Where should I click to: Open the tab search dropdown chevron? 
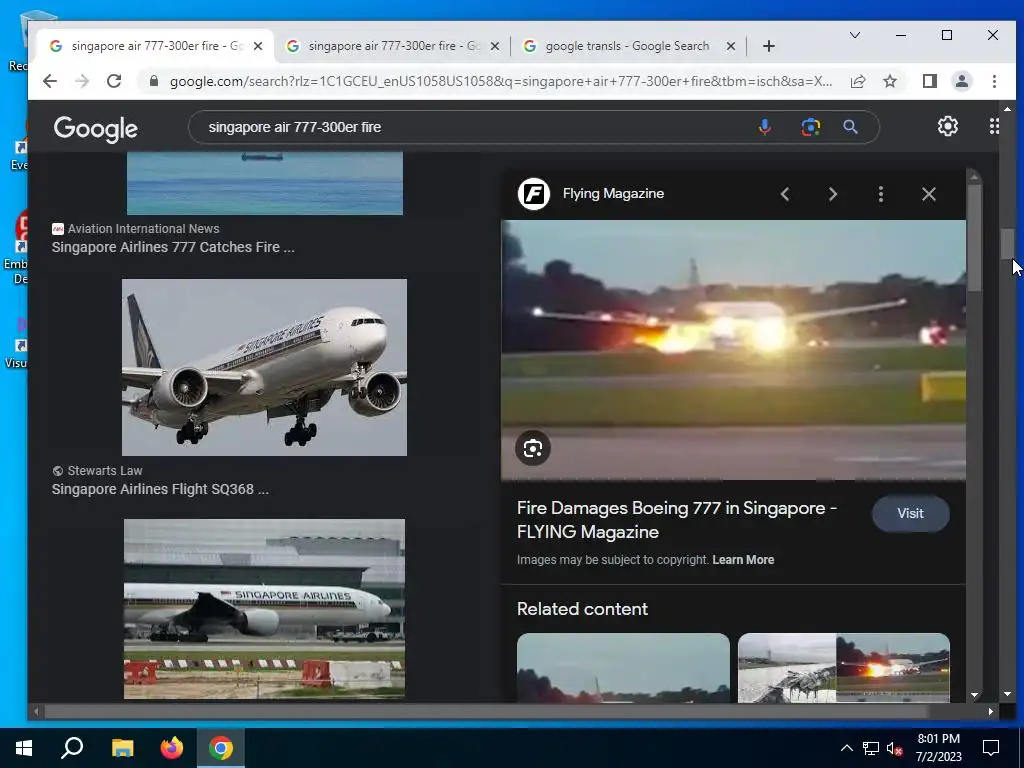[x=854, y=35]
